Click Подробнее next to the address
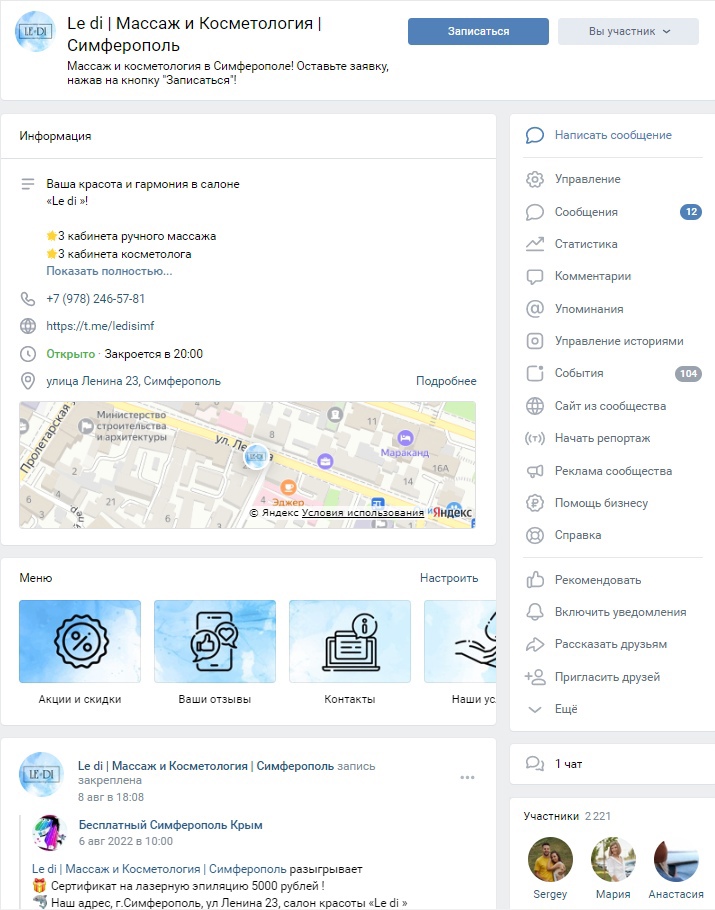Image resolution: width=715 pixels, height=910 pixels. pos(446,381)
